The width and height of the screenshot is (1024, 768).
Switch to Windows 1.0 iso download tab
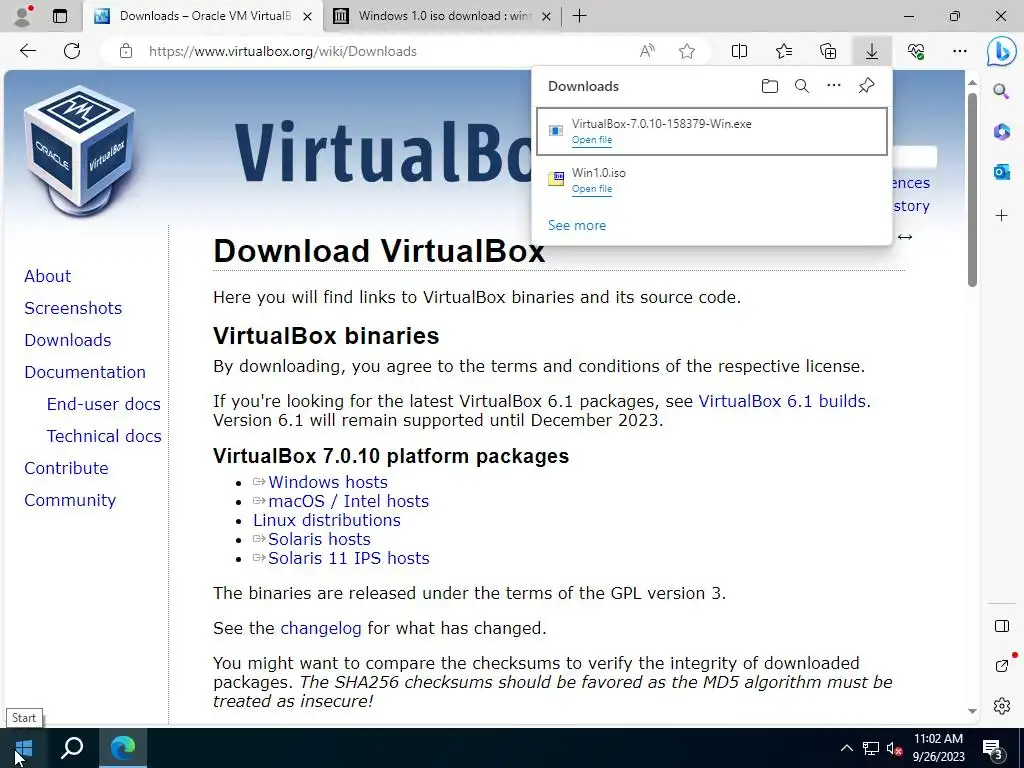click(443, 16)
